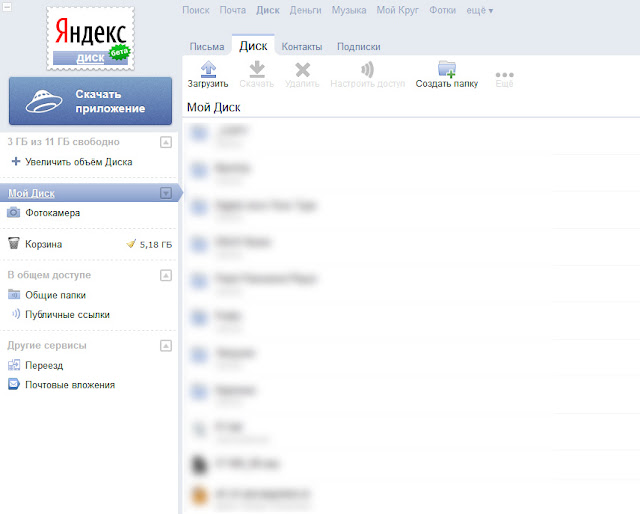Go to Почта in top navigation

pyautogui.click(x=233, y=10)
